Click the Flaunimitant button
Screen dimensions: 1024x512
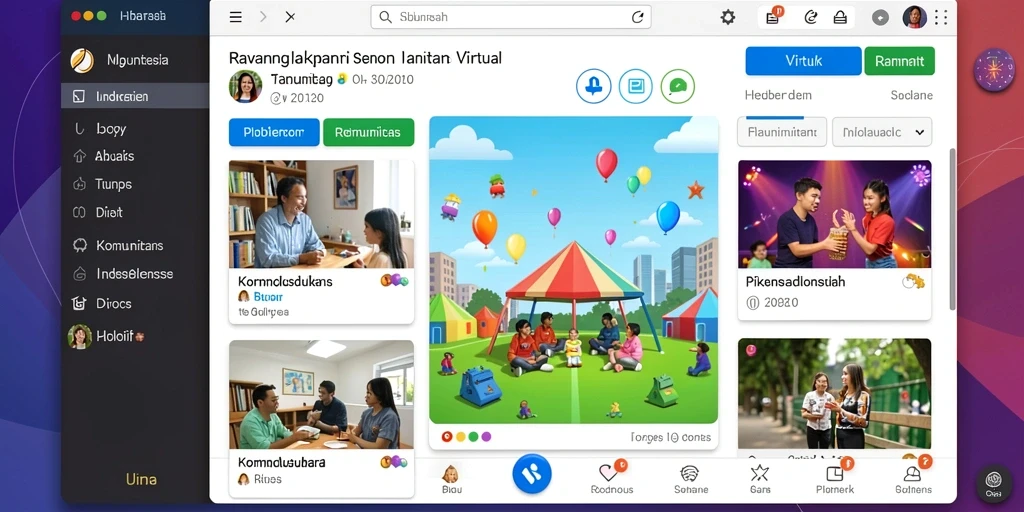point(782,132)
